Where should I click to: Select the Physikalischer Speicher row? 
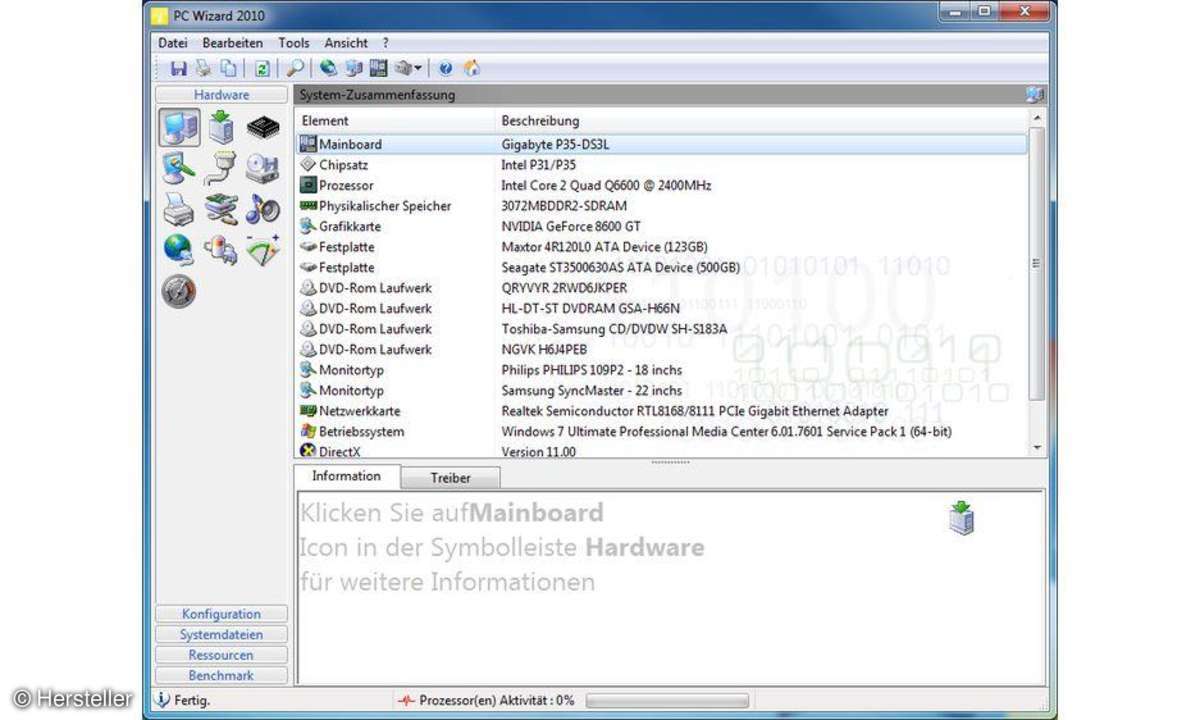[661, 206]
